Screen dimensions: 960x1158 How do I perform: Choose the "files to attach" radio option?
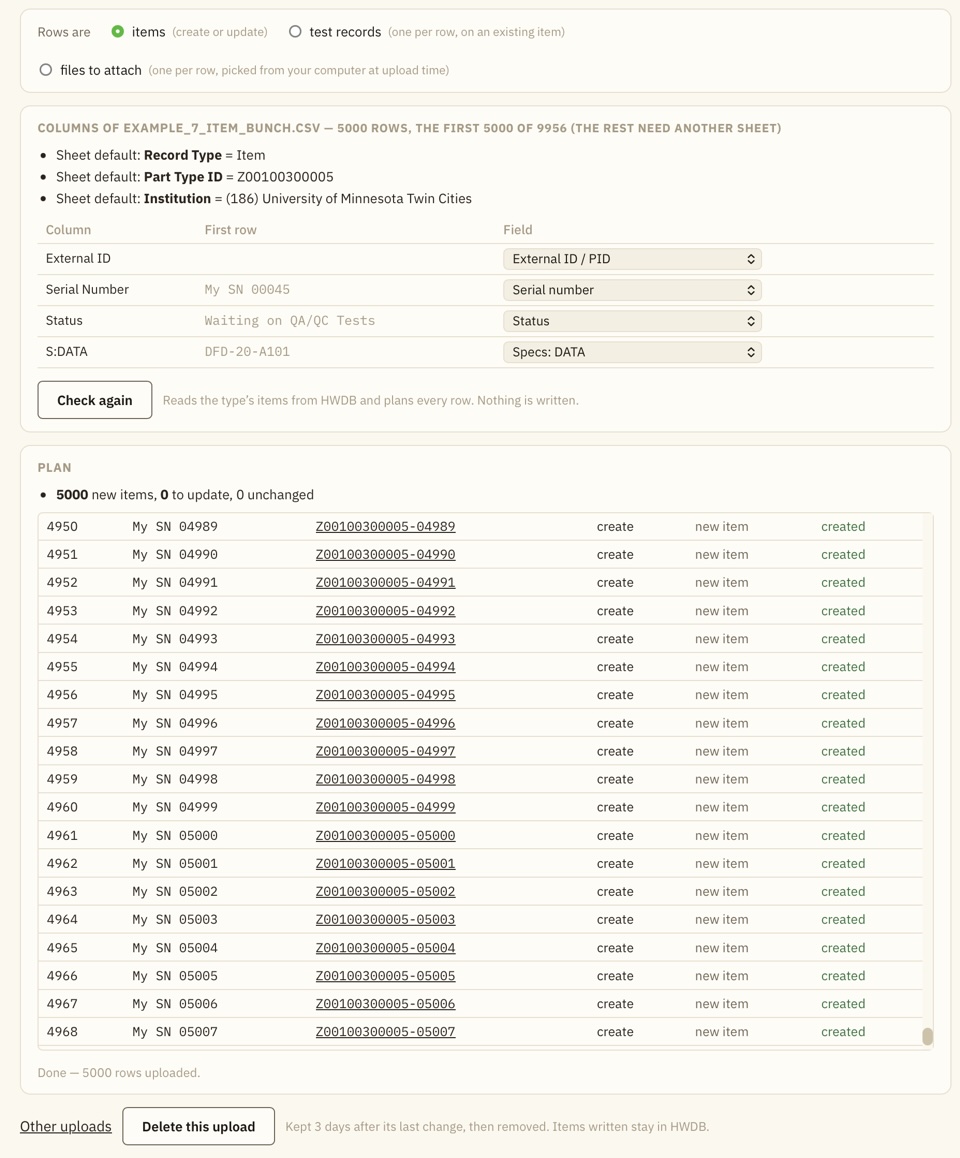point(46,70)
